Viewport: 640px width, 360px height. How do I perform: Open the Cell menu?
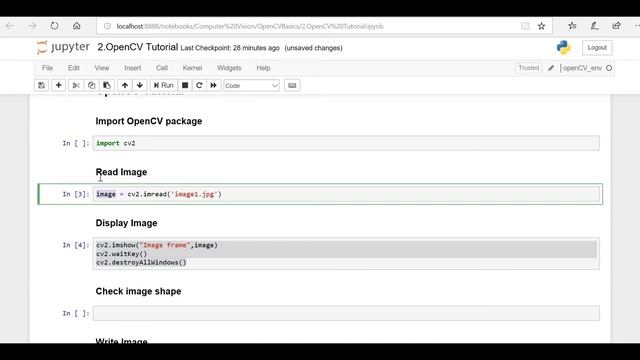pos(162,68)
